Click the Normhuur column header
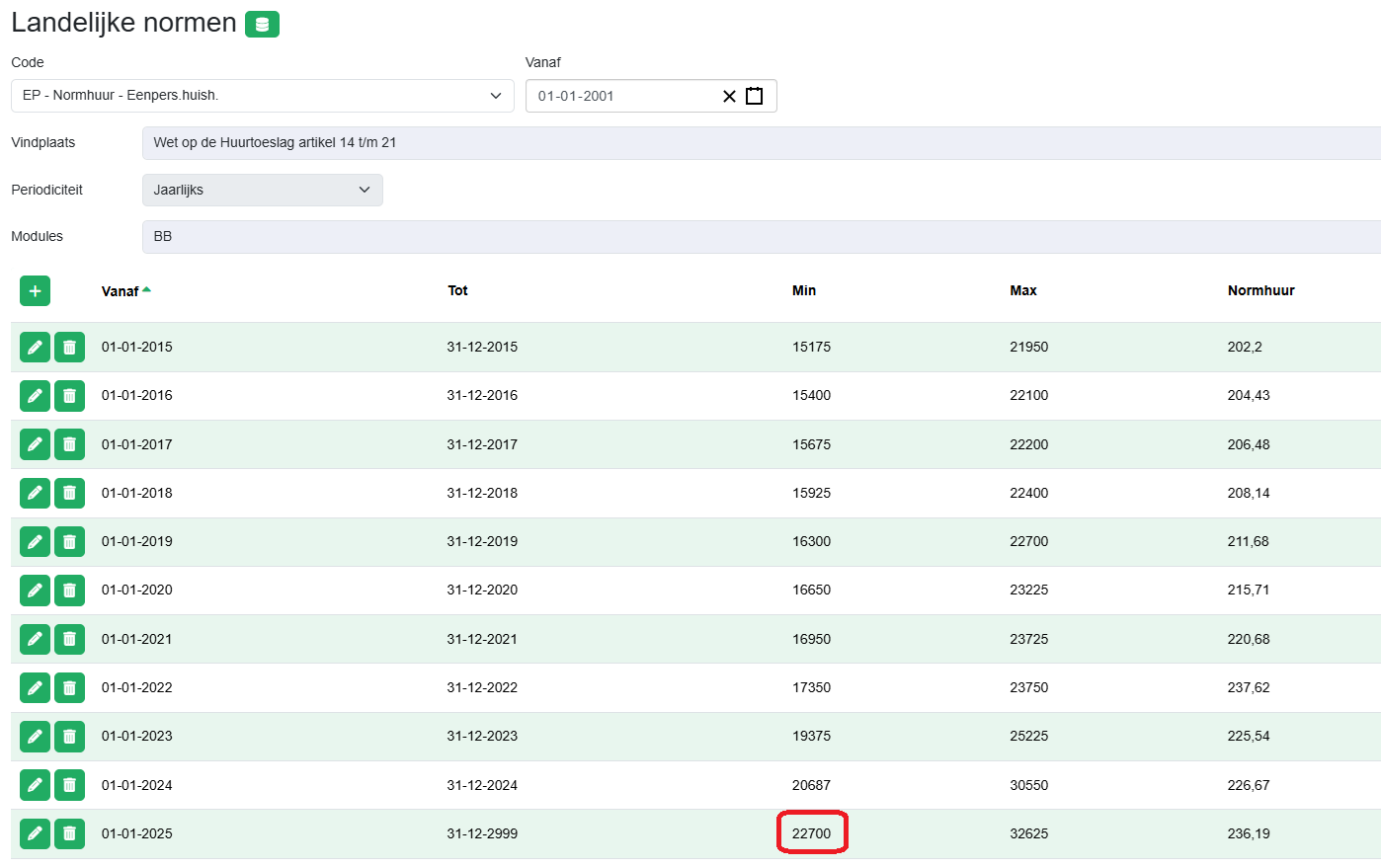The image size is (1381, 868). click(x=1260, y=291)
